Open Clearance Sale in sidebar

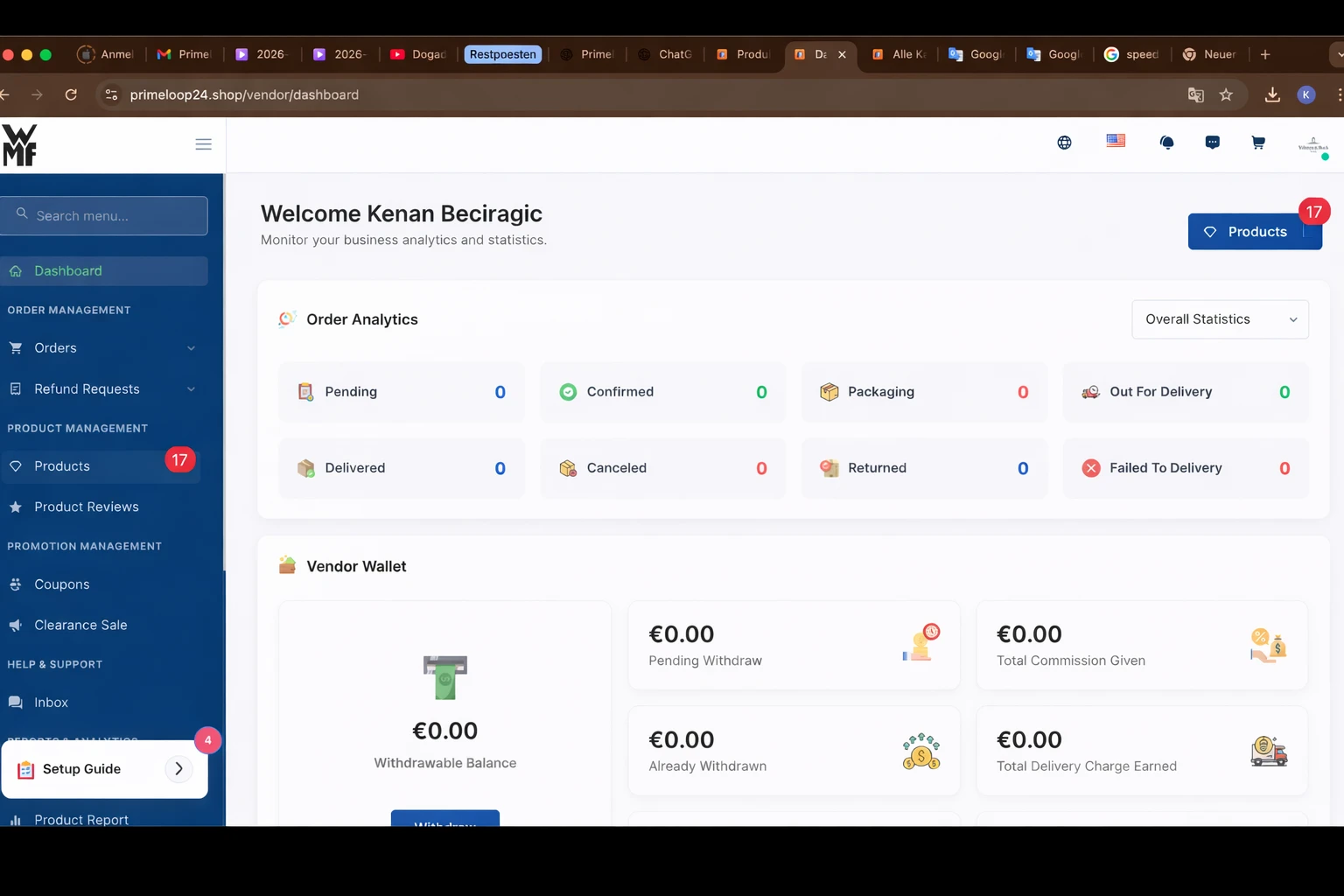point(80,626)
